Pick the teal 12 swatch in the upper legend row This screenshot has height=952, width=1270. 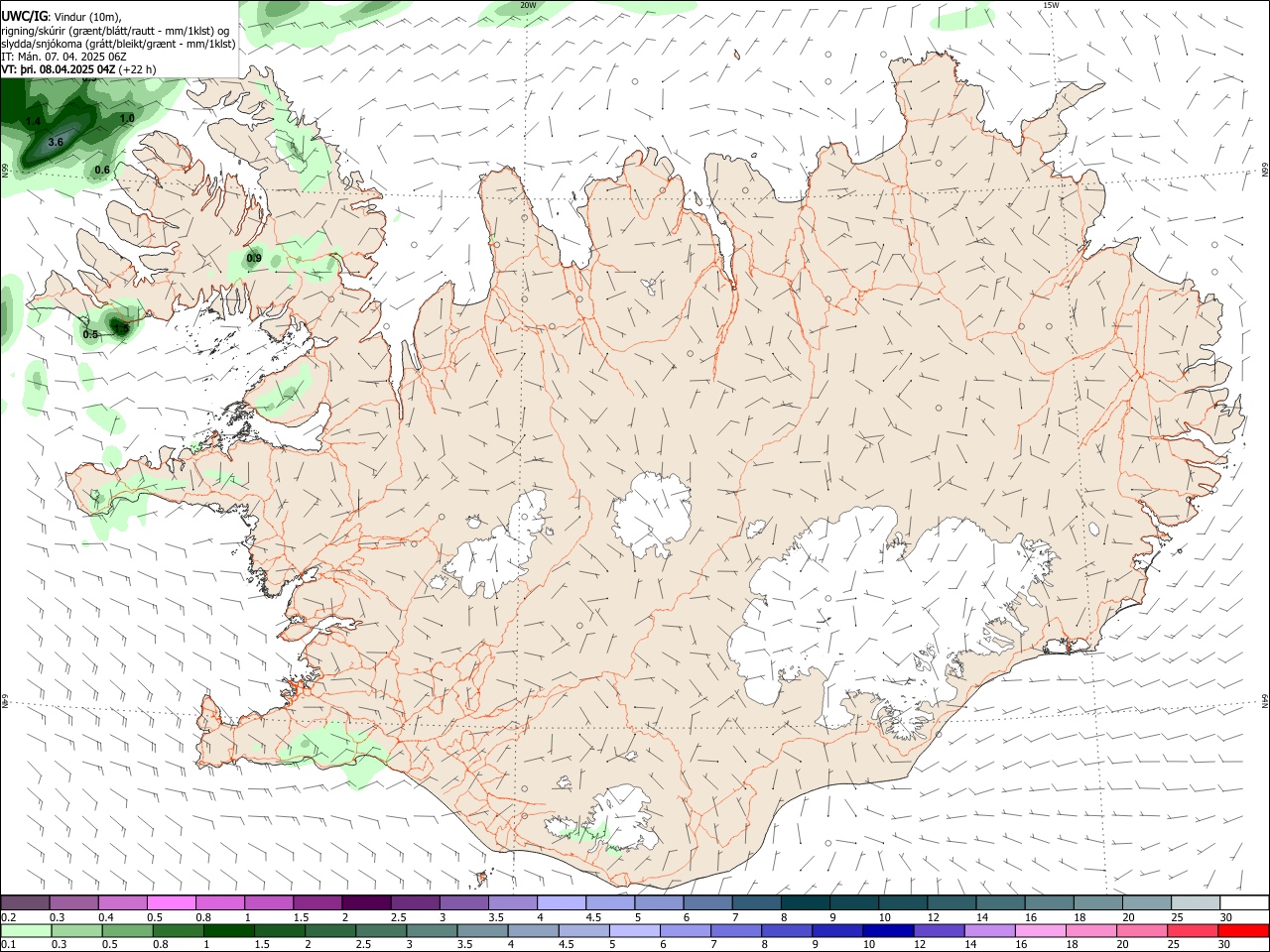pos(952,903)
